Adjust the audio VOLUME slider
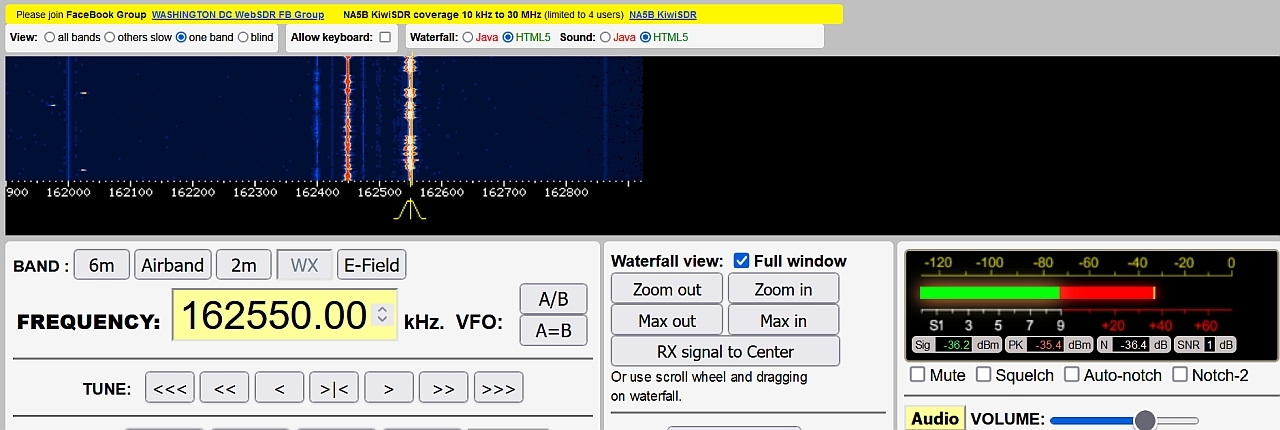This screenshot has width=1280, height=430. (x=1145, y=420)
